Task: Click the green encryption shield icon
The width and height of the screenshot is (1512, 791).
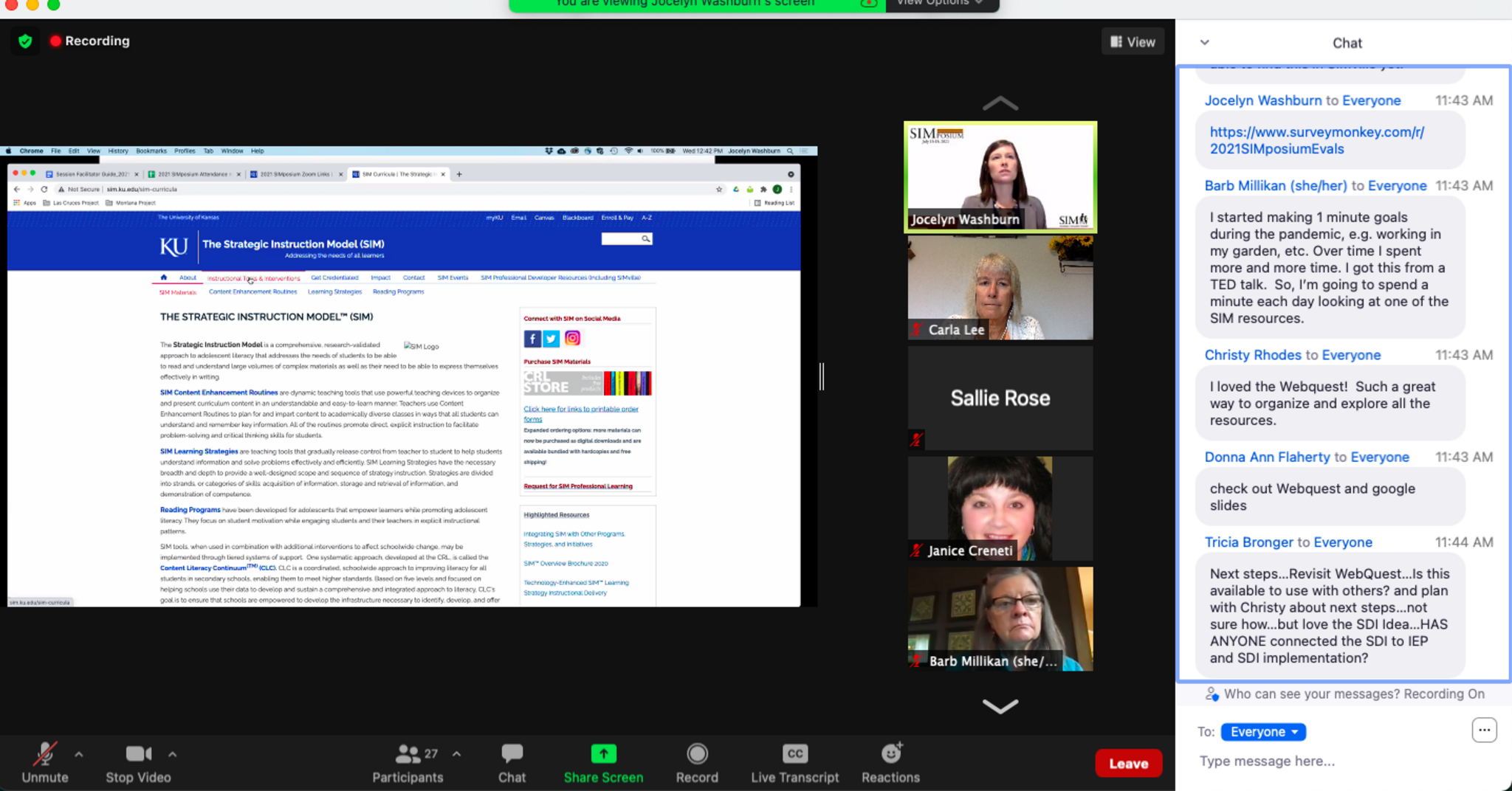Action: point(25,41)
